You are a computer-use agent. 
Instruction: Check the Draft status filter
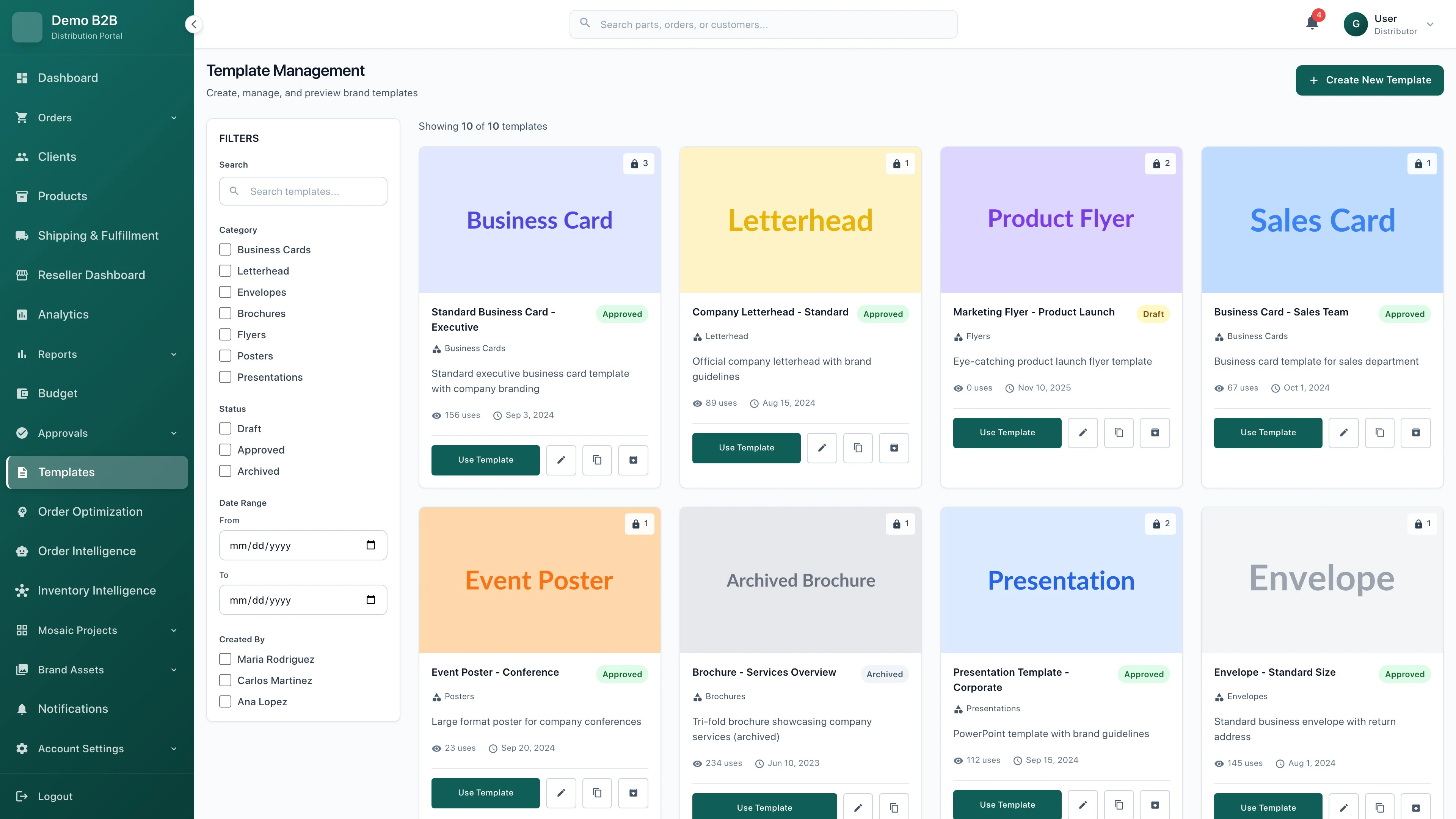(226, 428)
